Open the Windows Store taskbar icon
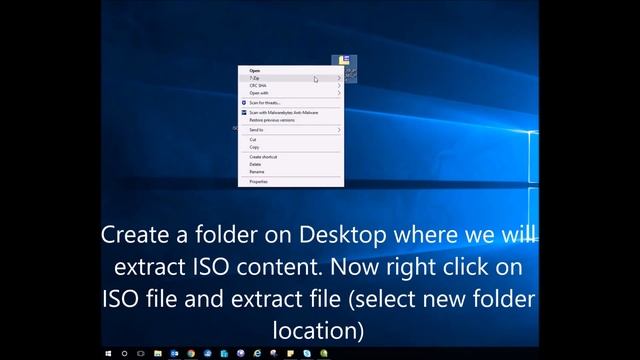The width and height of the screenshot is (640, 360). [224, 353]
